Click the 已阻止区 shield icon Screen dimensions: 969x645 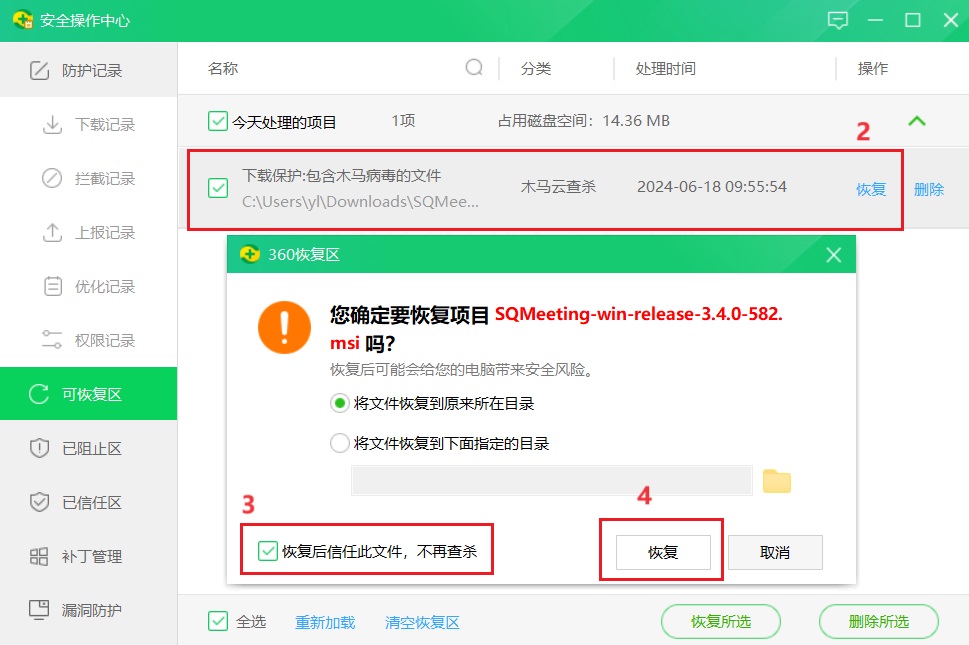point(40,448)
